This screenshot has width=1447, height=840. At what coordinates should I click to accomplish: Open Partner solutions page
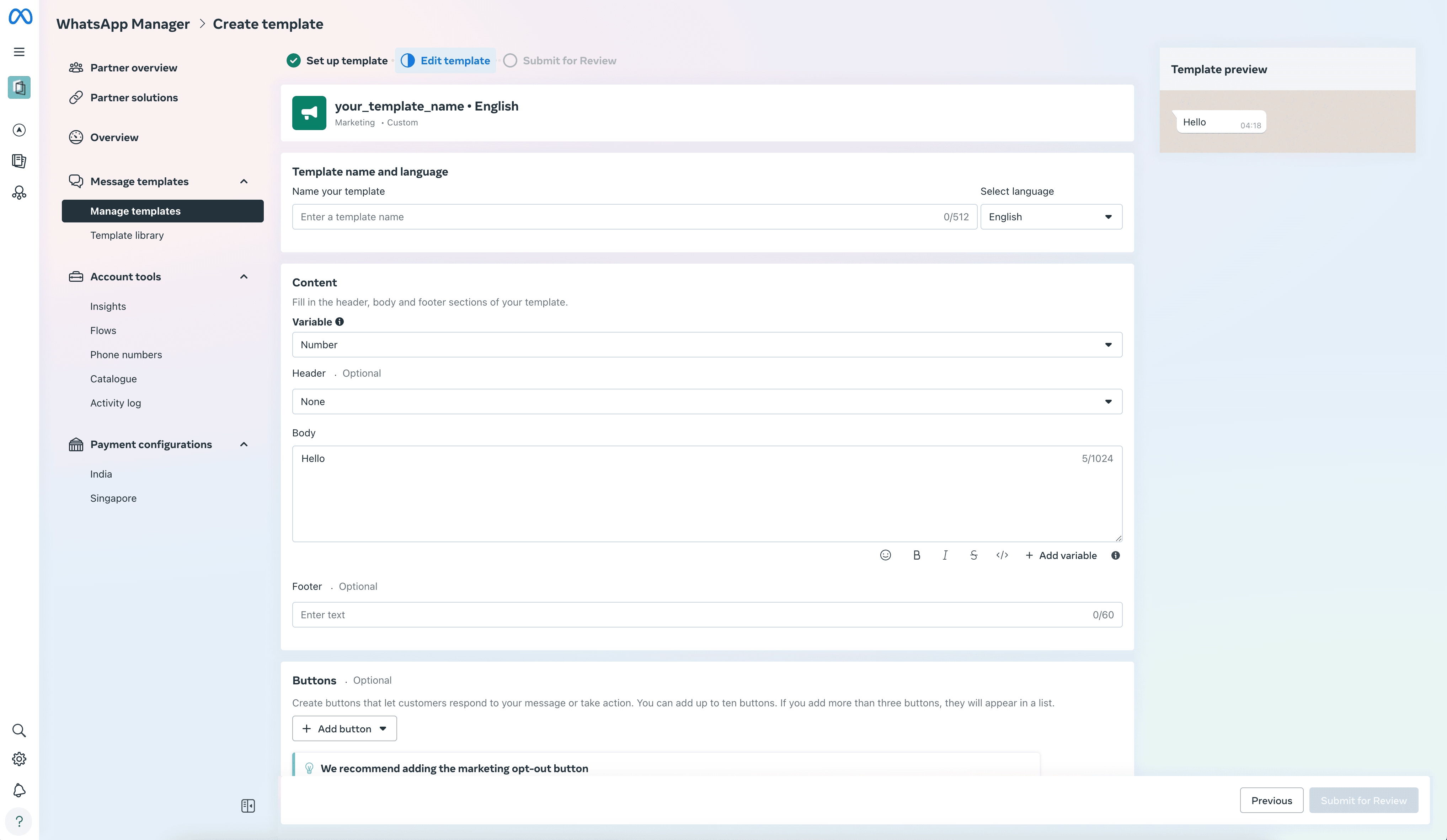(x=134, y=98)
